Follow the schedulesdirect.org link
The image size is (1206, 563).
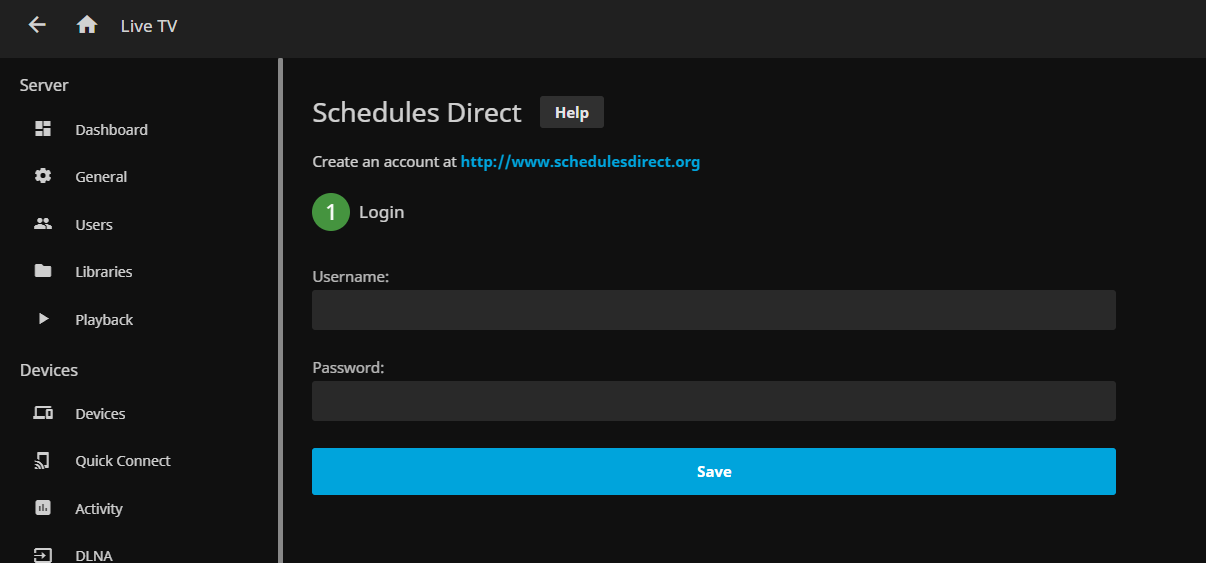[580, 161]
